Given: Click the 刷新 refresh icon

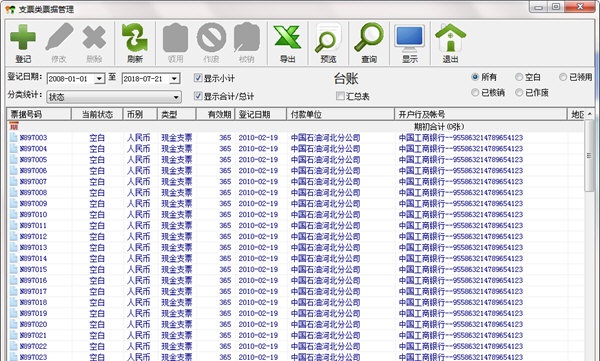Looking at the screenshot, I should (135, 42).
